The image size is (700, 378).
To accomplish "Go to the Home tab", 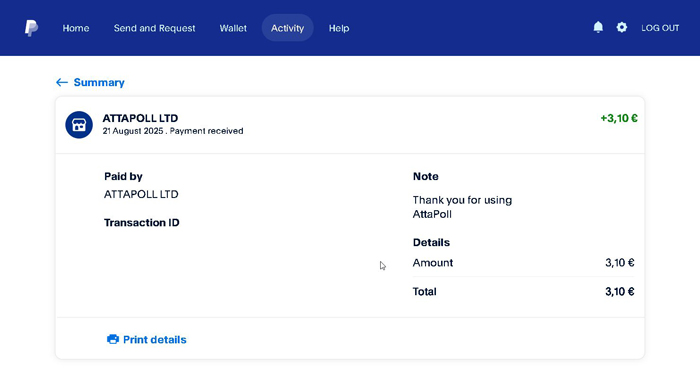I will pos(76,28).
